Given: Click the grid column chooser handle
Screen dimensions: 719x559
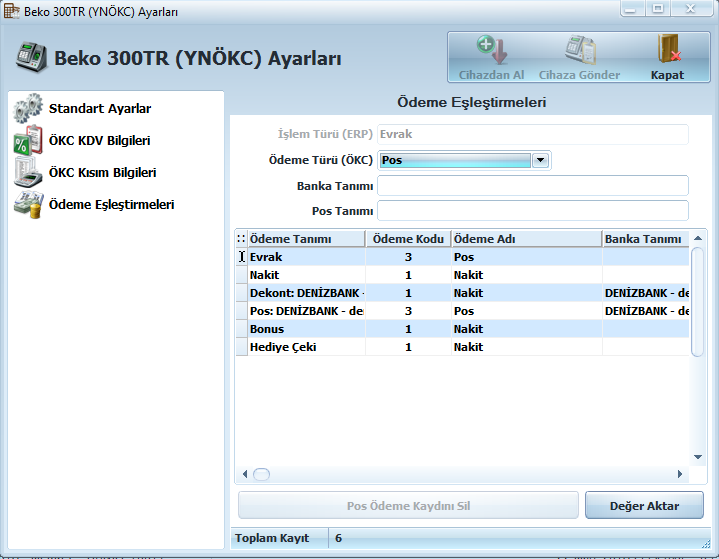Looking at the screenshot, I should click(x=240, y=239).
